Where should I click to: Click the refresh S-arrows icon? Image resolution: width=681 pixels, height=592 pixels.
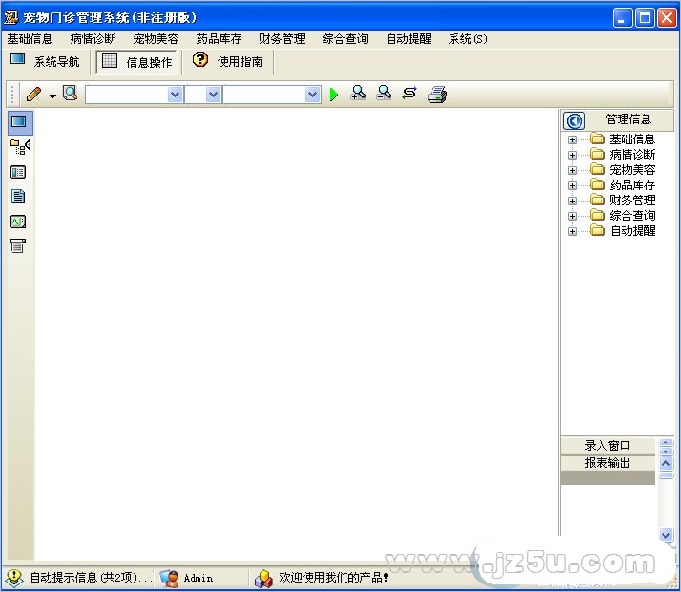(x=409, y=93)
